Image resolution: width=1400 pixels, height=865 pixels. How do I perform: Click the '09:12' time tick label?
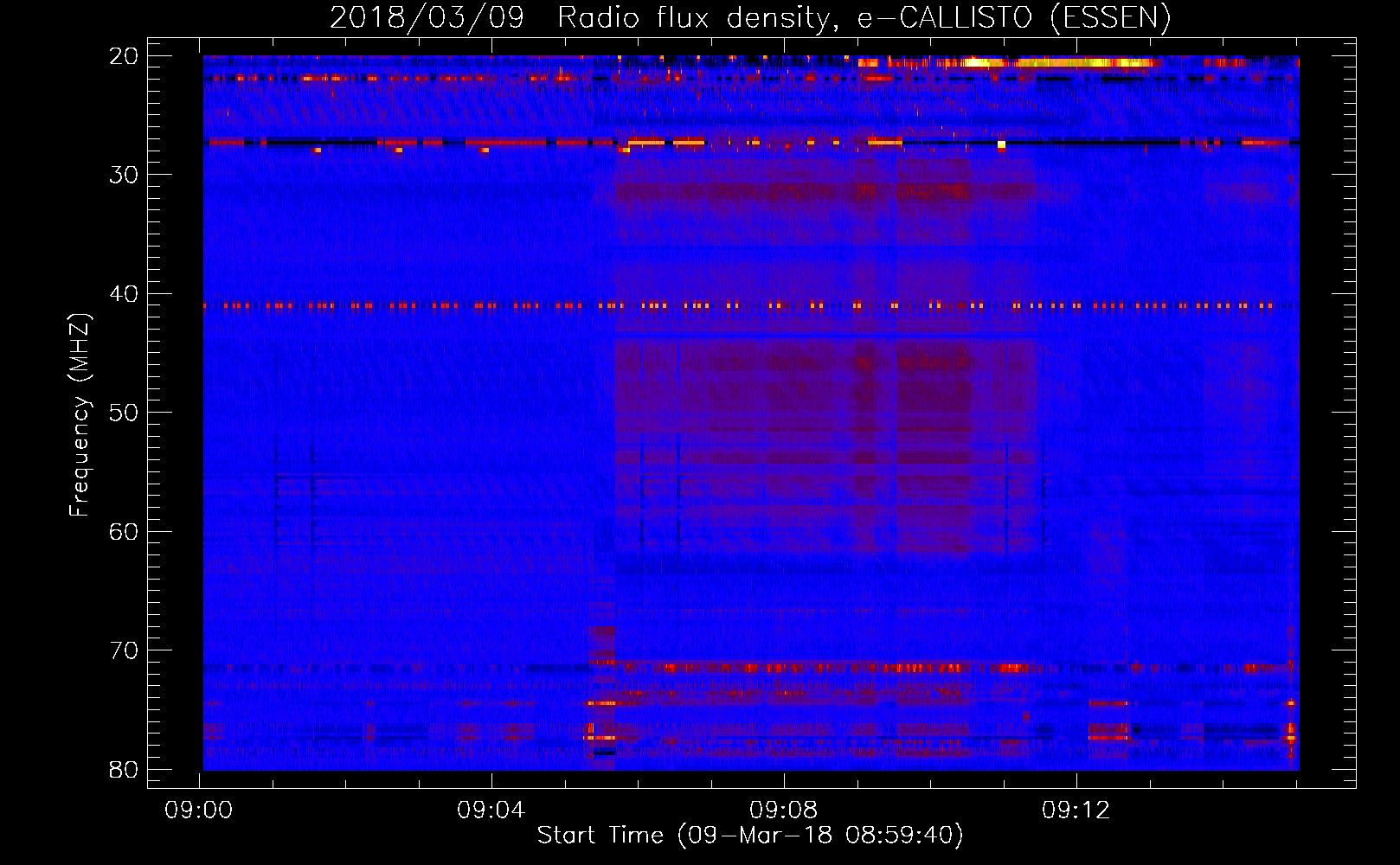(x=1076, y=811)
